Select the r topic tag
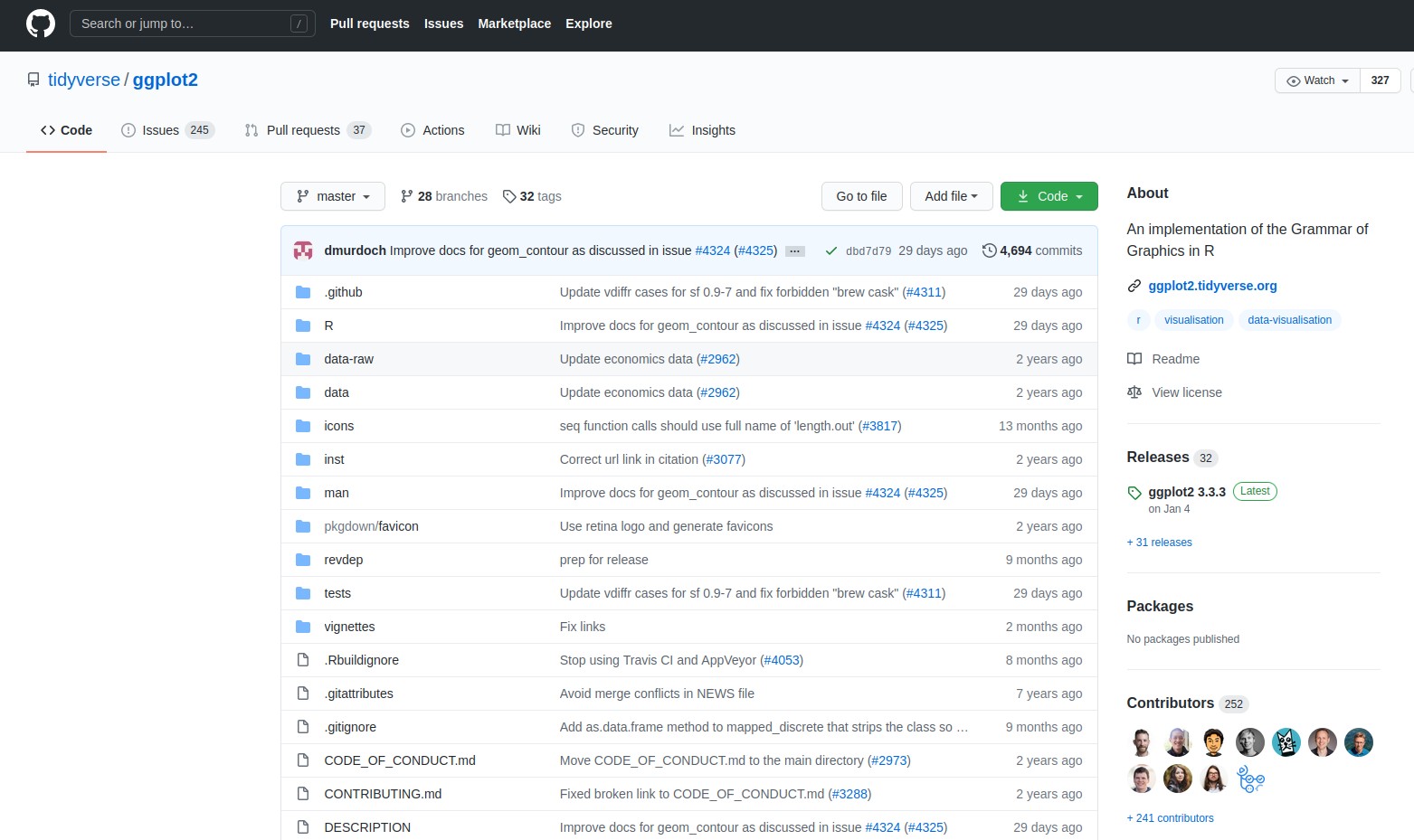 tap(1138, 320)
